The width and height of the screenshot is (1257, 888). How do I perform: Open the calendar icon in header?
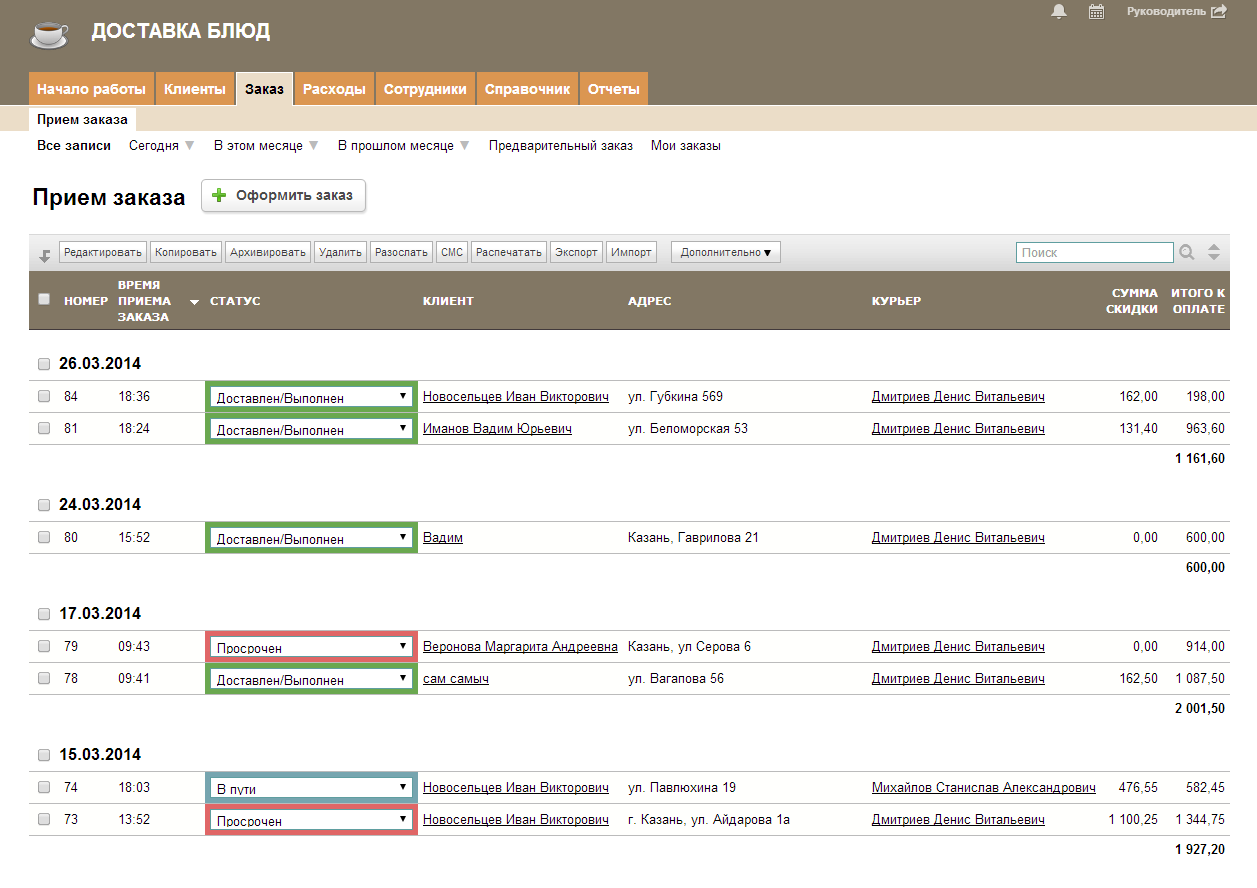point(1096,12)
